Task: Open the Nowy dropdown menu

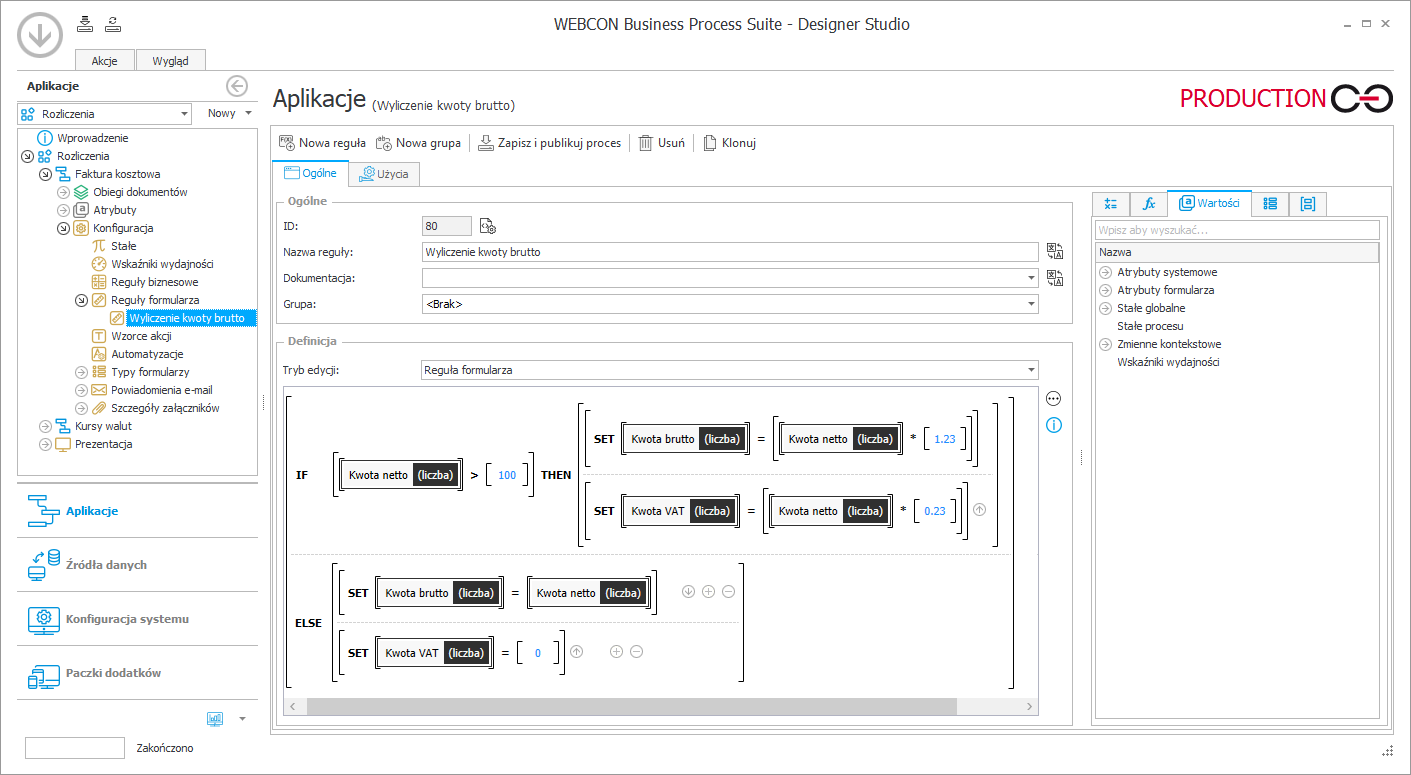Action: pyautogui.click(x=229, y=113)
